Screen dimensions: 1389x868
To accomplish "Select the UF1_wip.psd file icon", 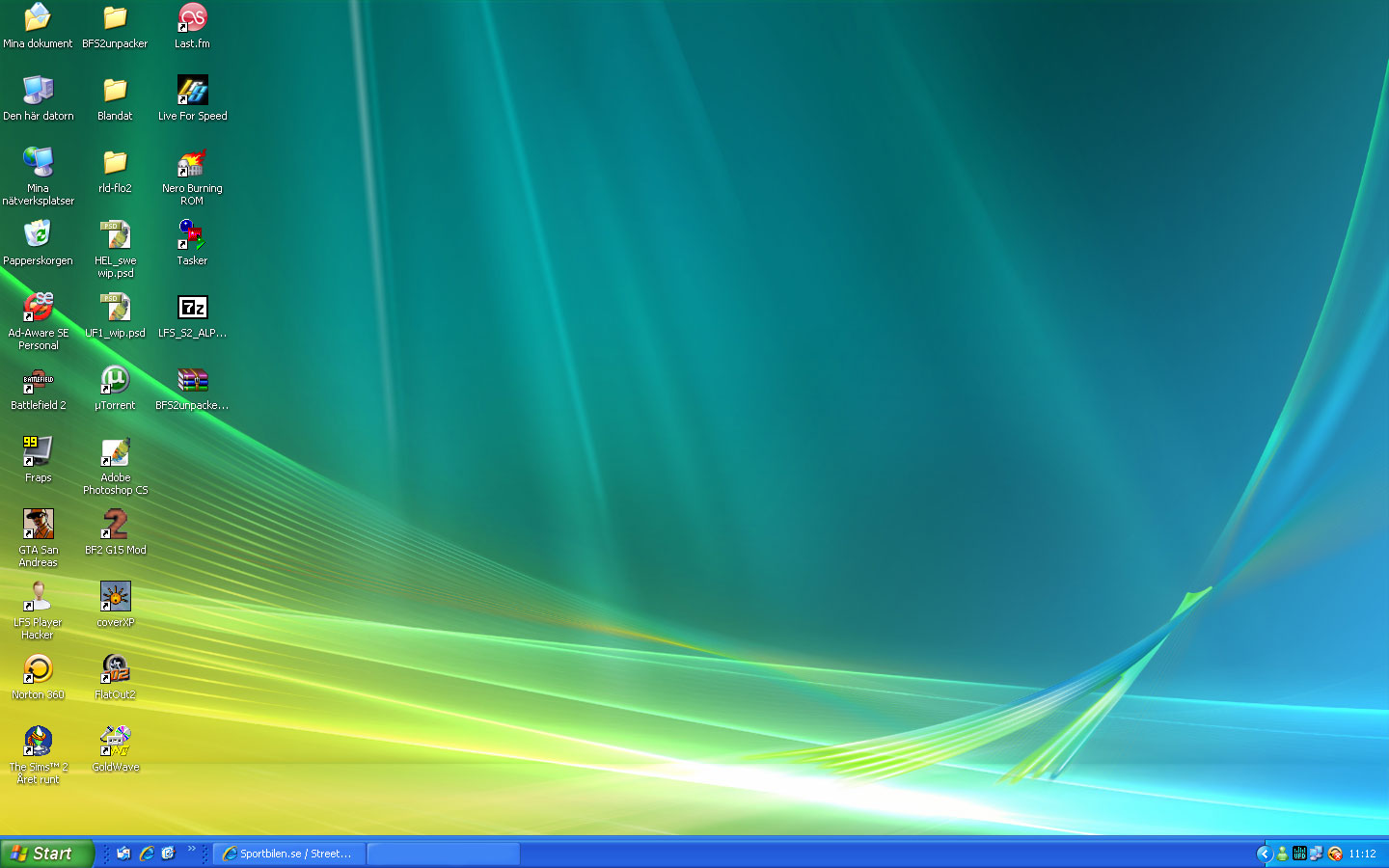I will click(x=115, y=315).
